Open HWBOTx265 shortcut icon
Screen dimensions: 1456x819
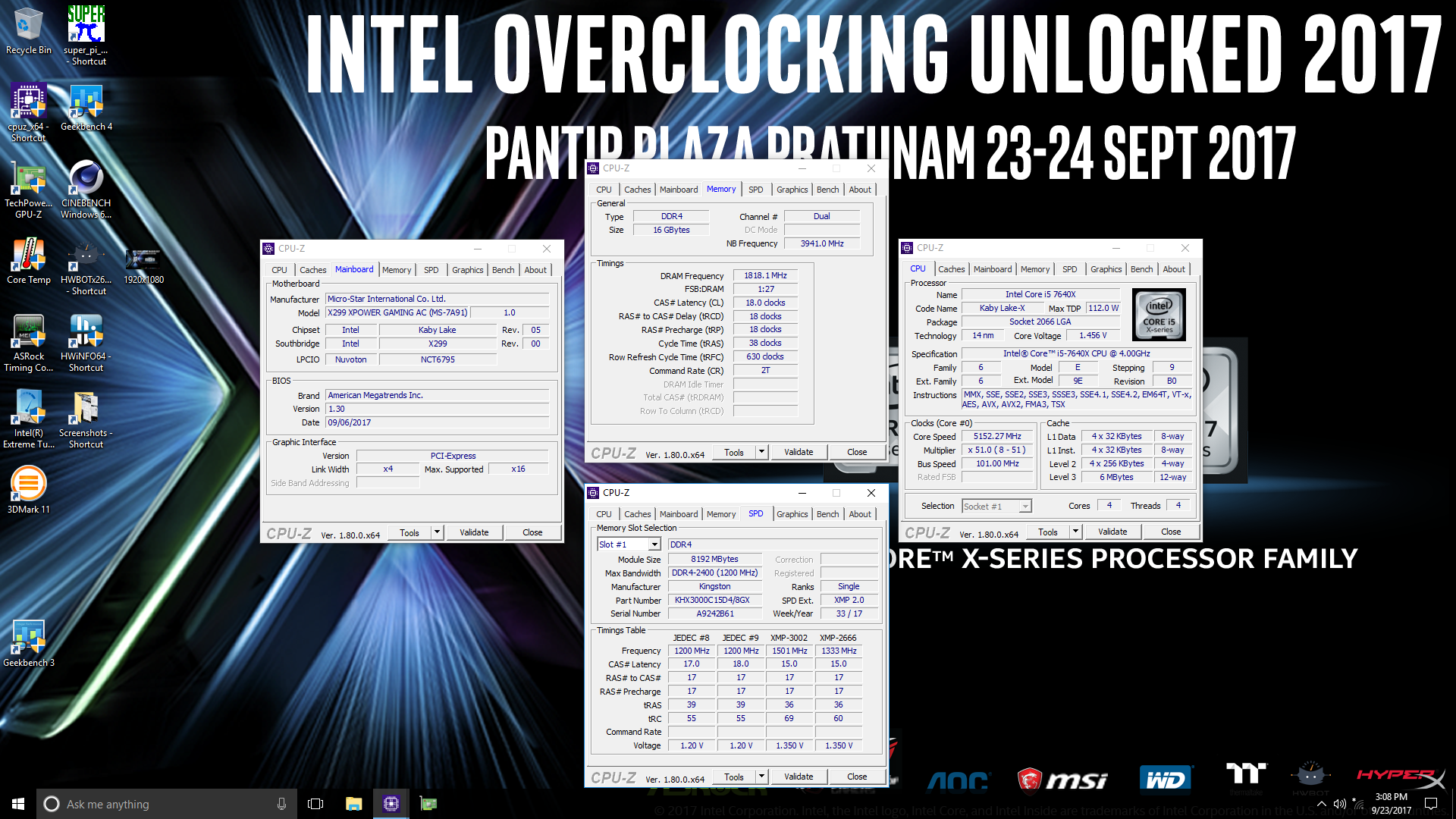(86, 266)
